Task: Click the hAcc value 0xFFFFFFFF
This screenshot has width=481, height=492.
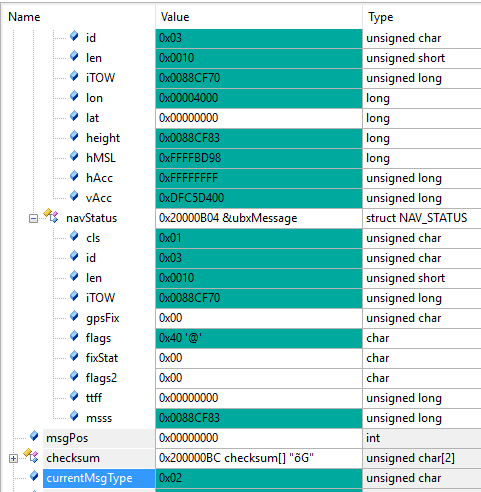Action: [x=188, y=178]
